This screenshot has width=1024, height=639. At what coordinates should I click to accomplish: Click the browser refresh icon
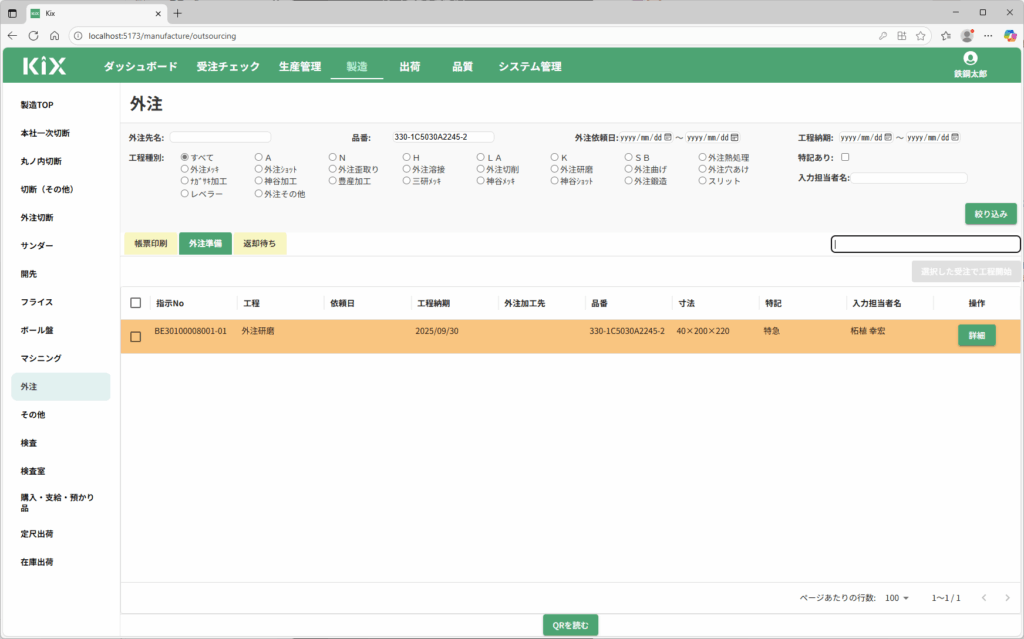pyautogui.click(x=33, y=35)
